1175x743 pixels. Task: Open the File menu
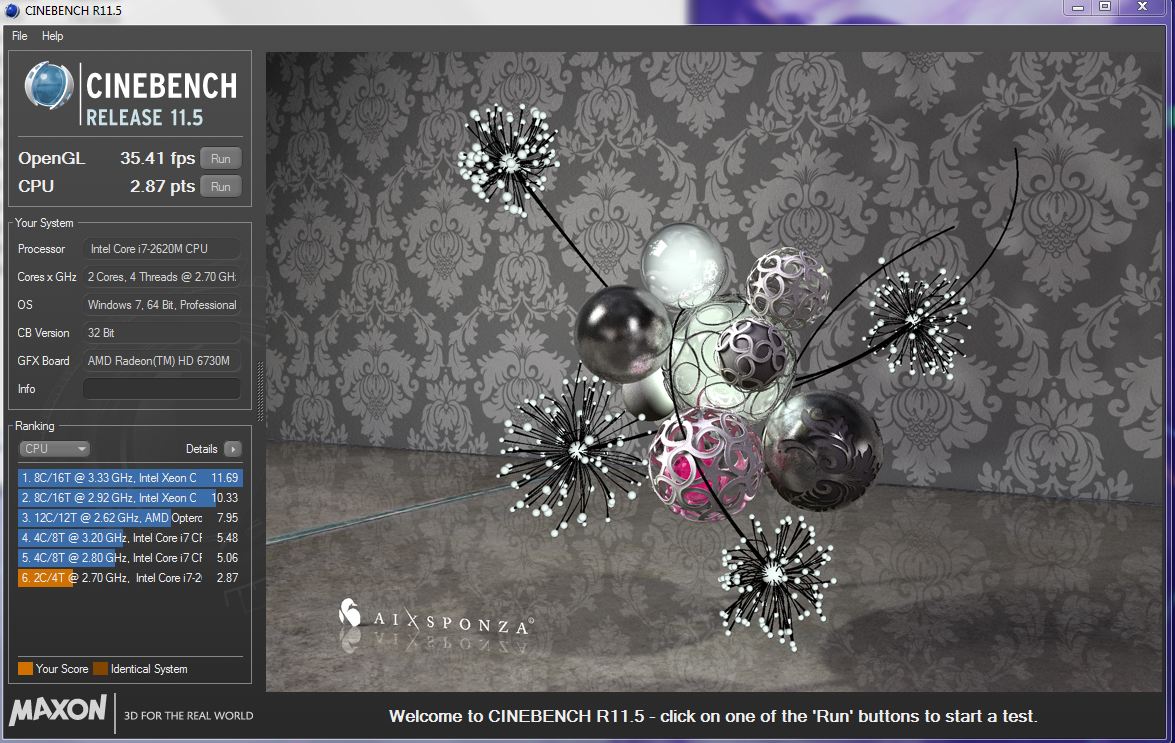19,36
